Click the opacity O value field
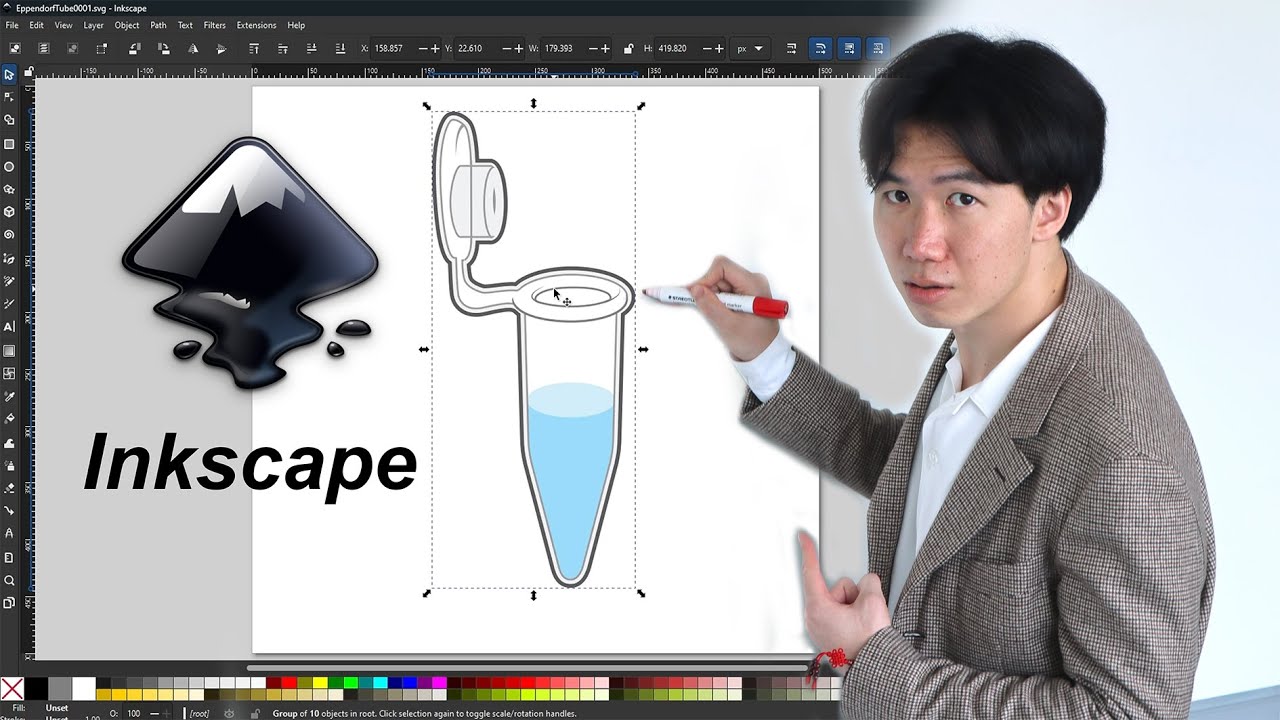 133,713
